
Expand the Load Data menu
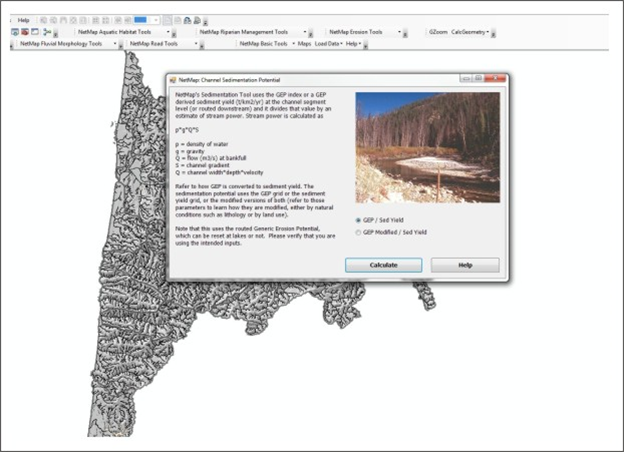(328, 44)
